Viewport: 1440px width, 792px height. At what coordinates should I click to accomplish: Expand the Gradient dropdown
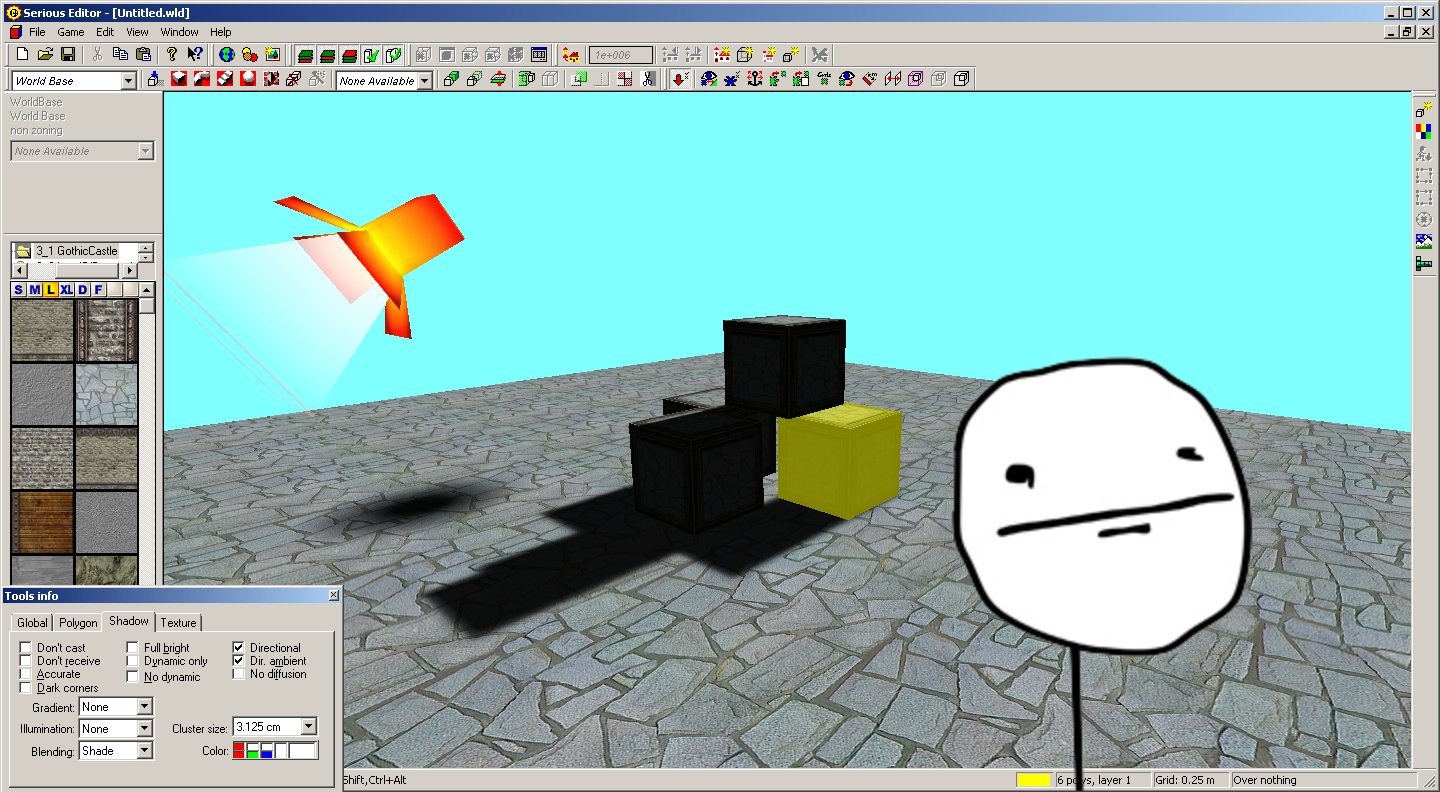(x=145, y=707)
